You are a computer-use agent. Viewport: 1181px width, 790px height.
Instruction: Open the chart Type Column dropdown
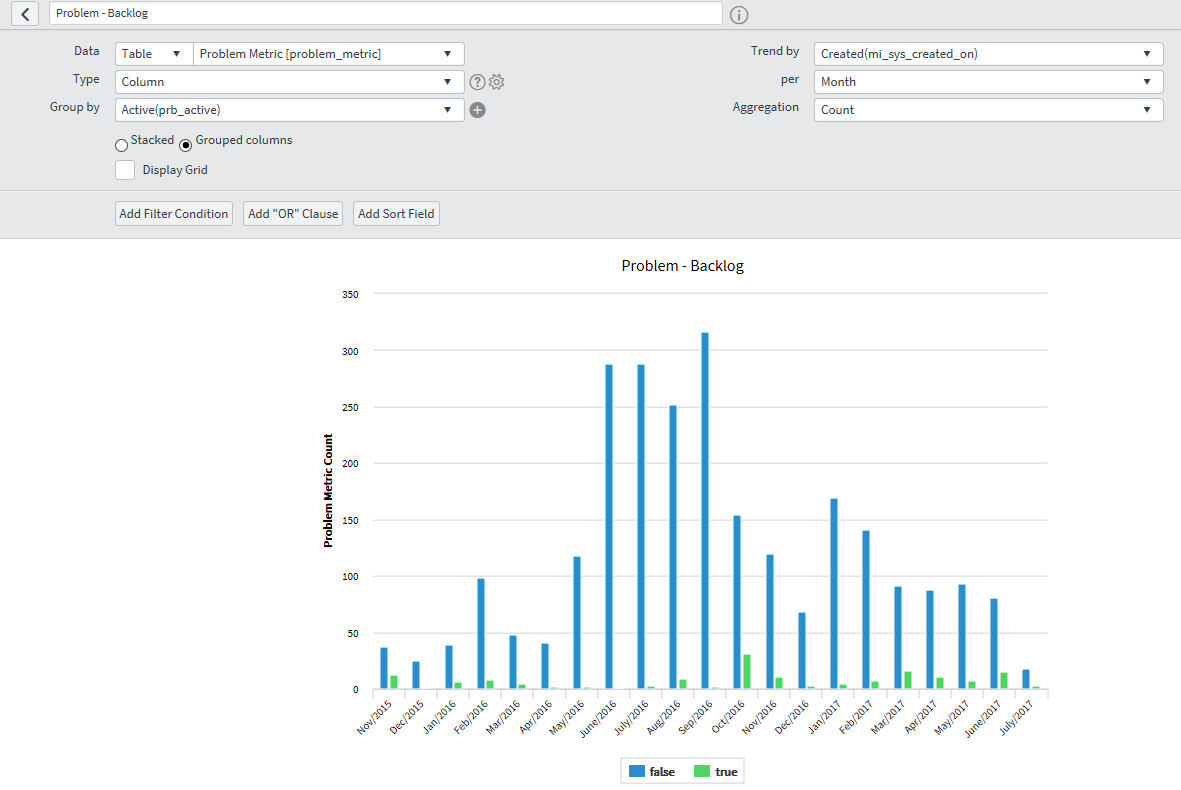coord(289,82)
